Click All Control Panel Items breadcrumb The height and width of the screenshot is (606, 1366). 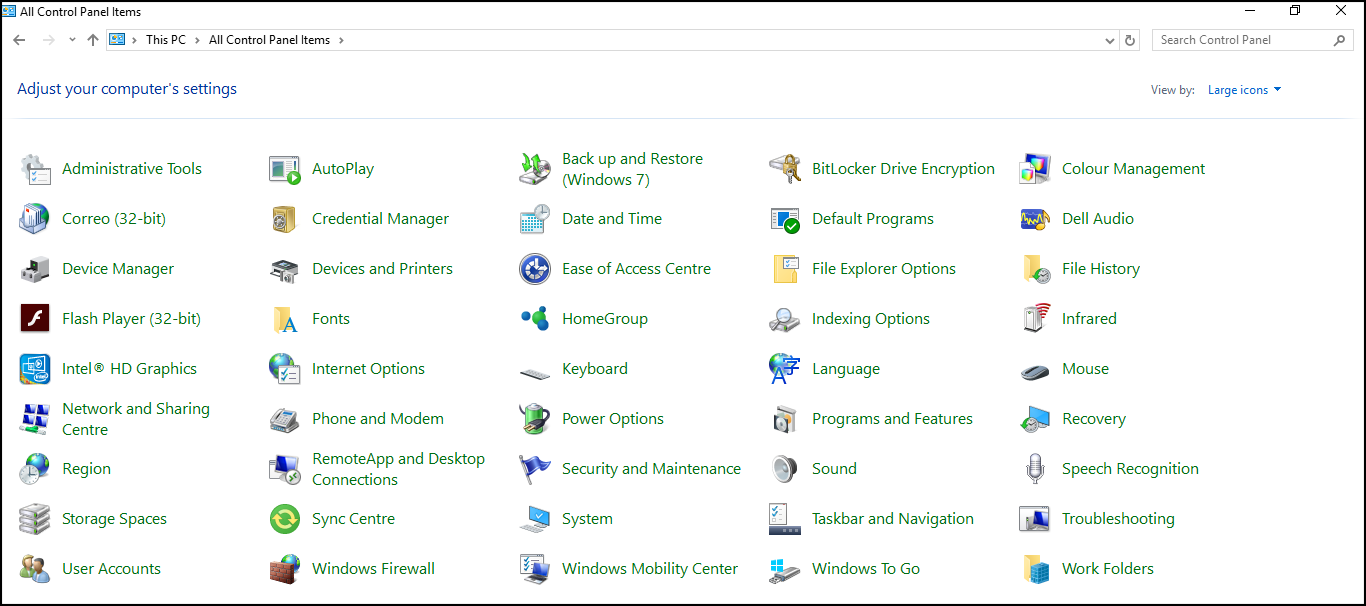coord(269,40)
